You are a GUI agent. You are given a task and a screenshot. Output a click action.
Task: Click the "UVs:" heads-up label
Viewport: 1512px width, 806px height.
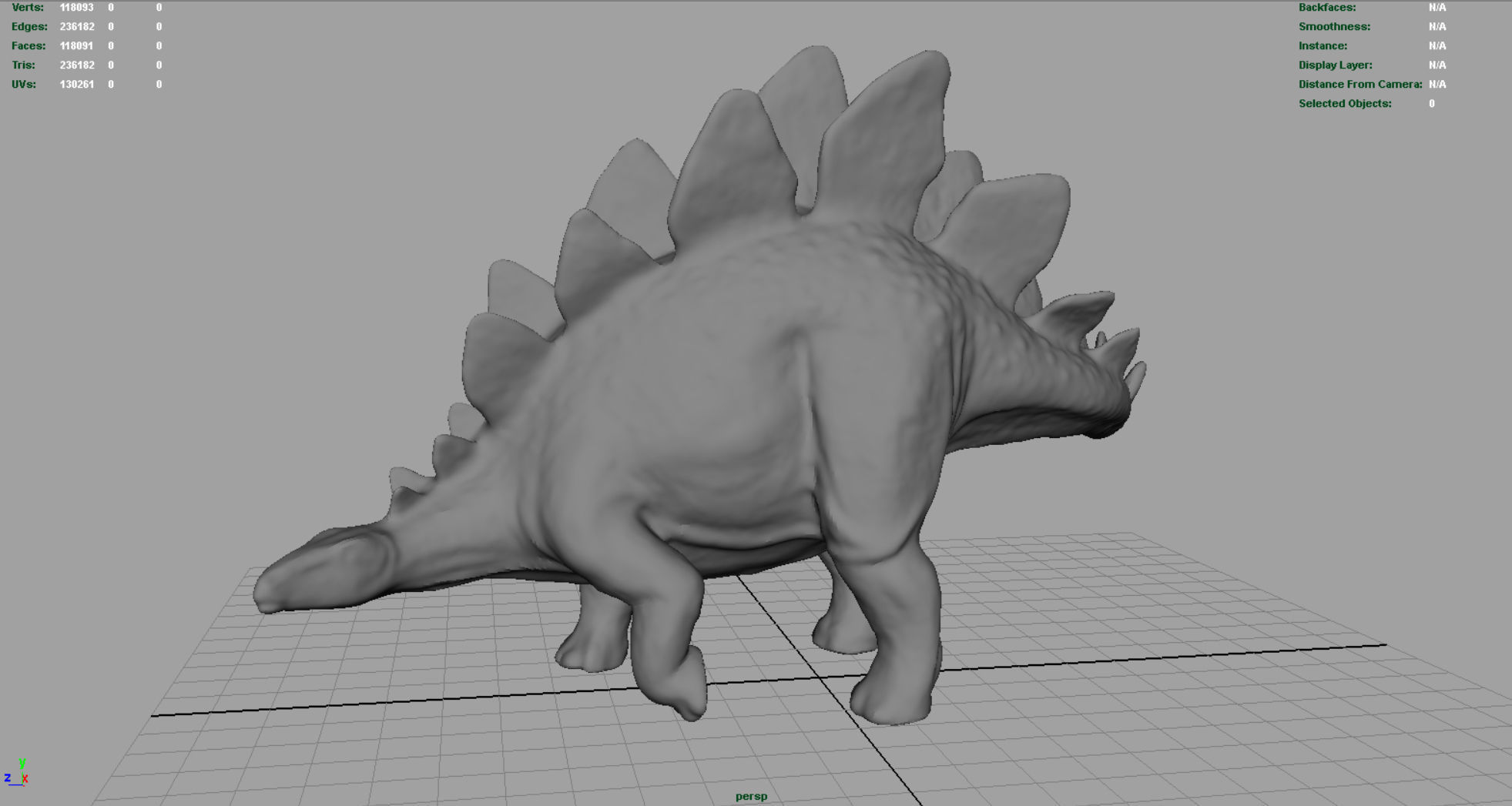pyautogui.click(x=24, y=85)
